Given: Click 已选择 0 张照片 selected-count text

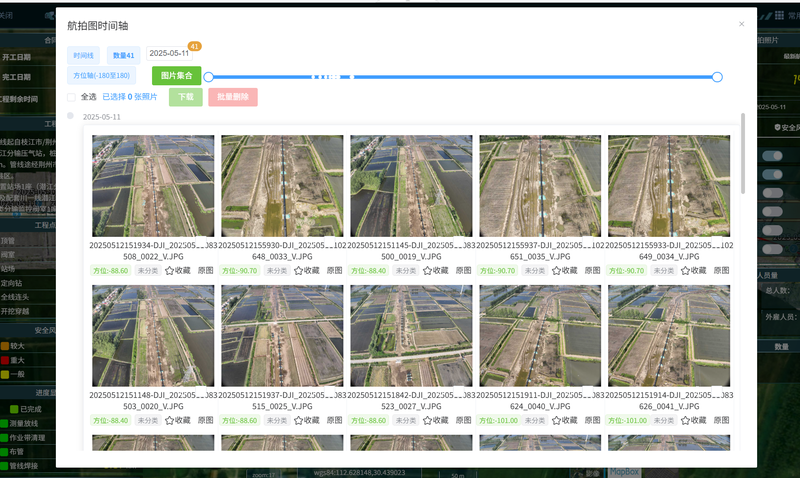Looking at the screenshot, I should click(x=130, y=96).
